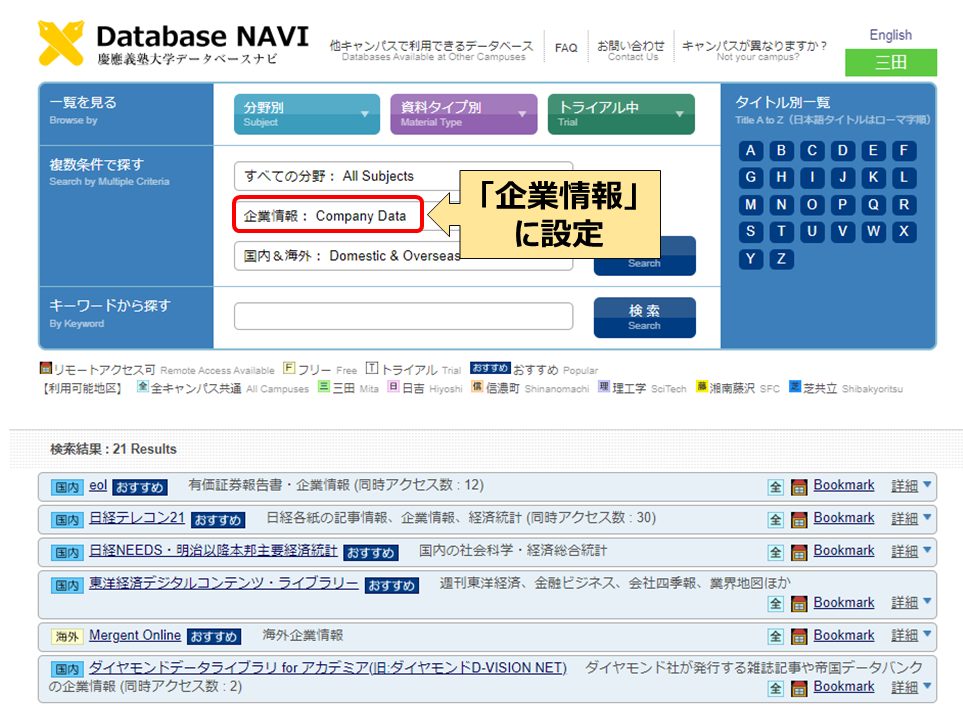The height and width of the screenshot is (716, 963).
Task: Bookmark the 日経テレコン21 database
Action: tap(844, 518)
